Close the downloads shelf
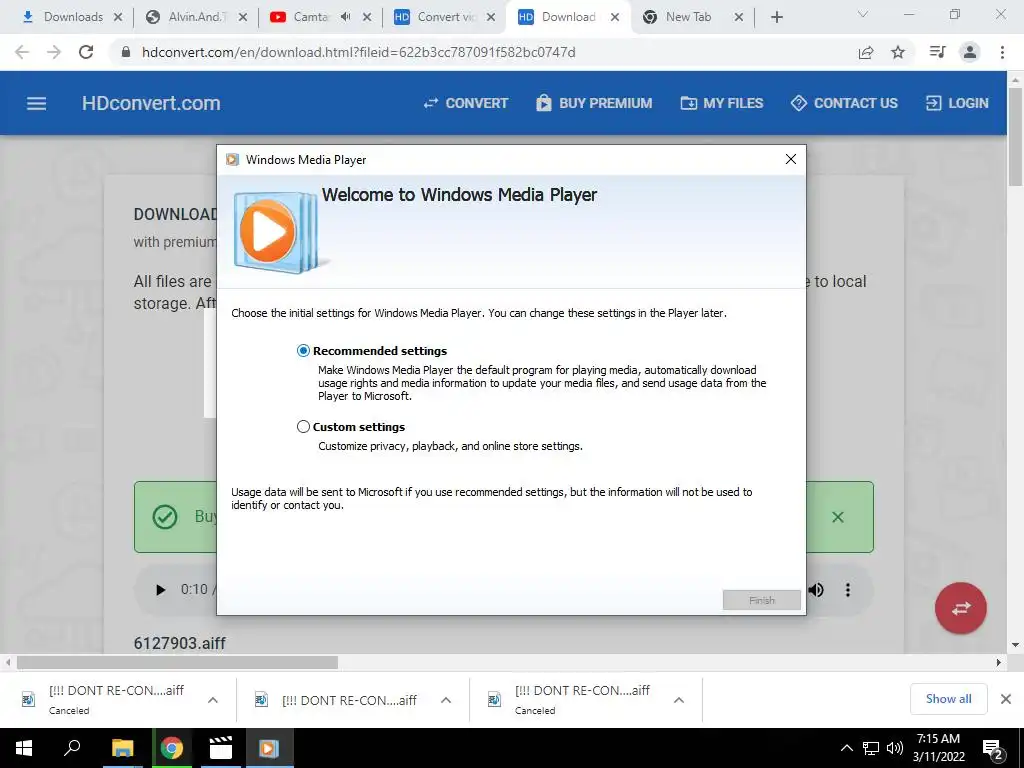 pyautogui.click(x=1006, y=699)
